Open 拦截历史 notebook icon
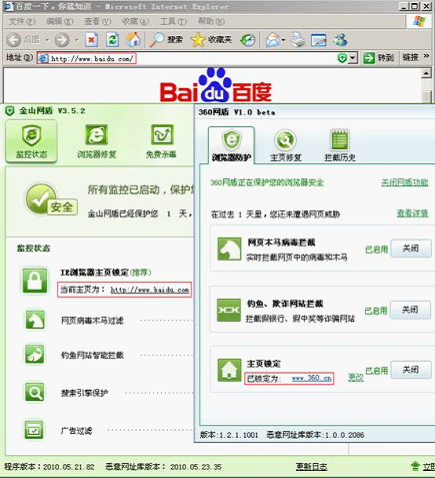Image resolution: width=435 pixels, height=478 pixels. (340, 139)
